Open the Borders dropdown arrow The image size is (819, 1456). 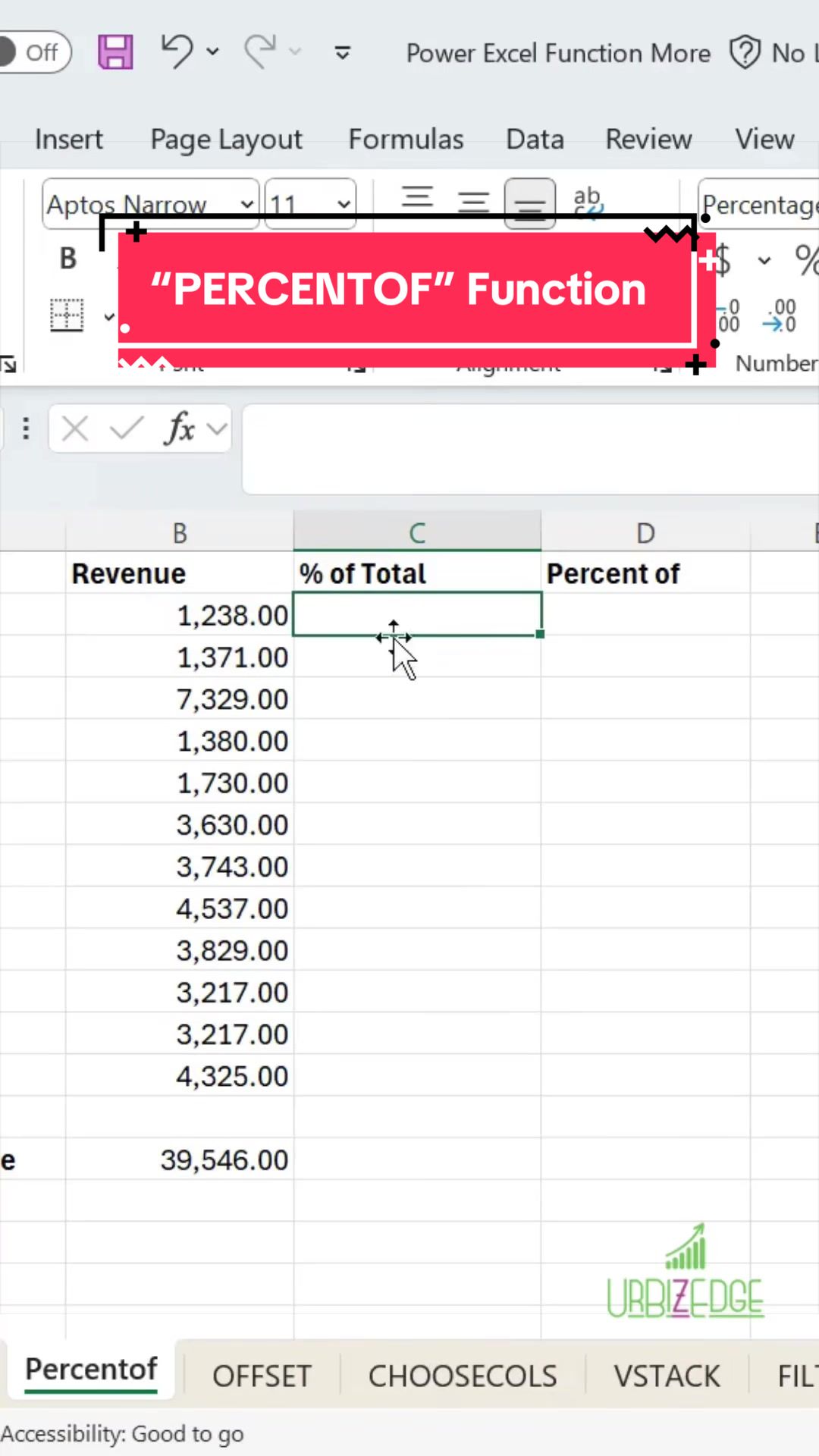(108, 316)
